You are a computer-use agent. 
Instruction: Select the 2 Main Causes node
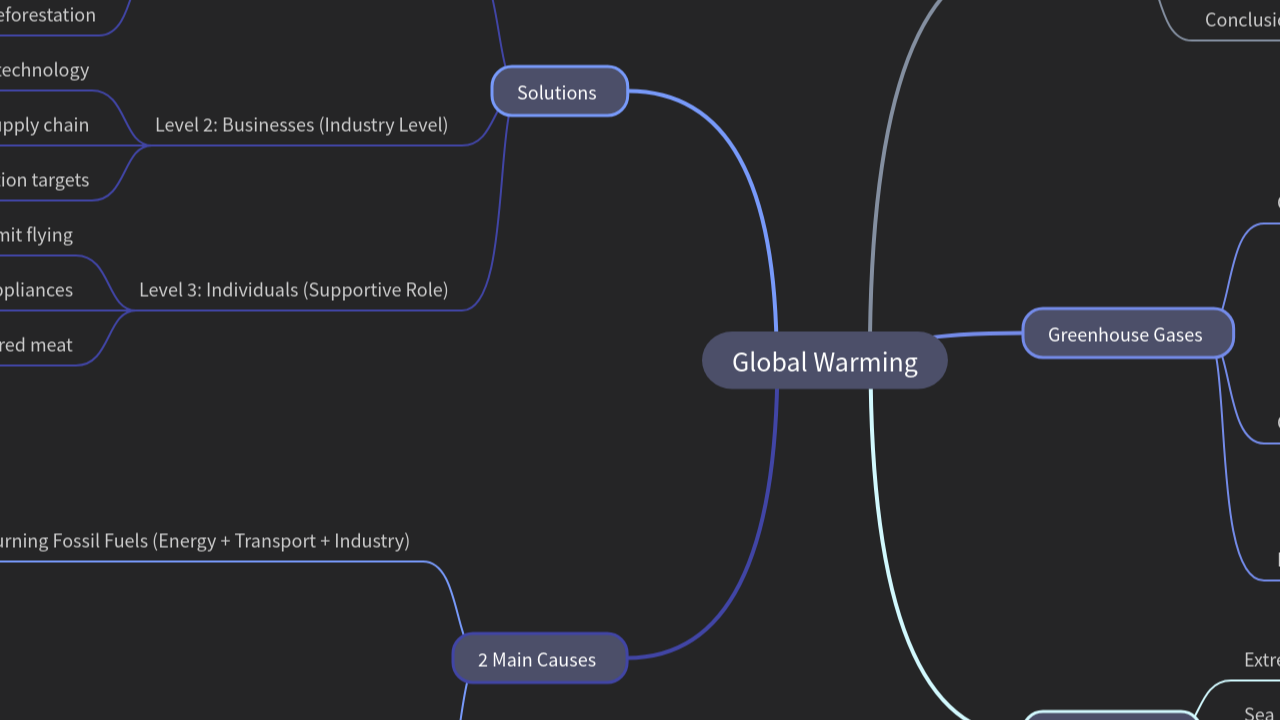538,658
